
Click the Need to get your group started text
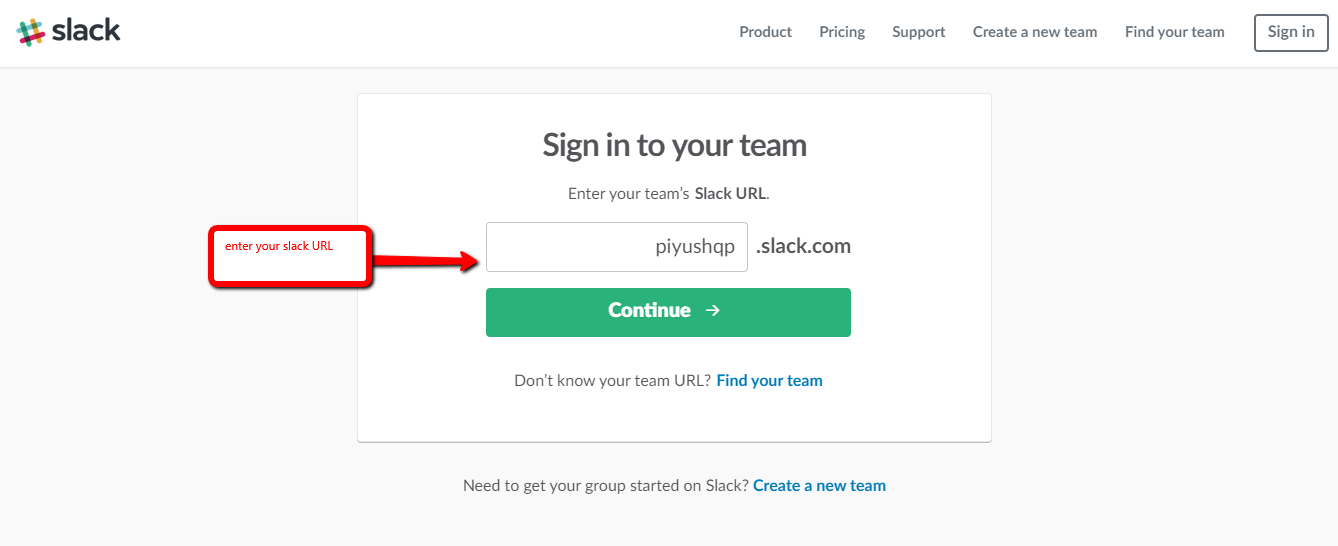pos(605,486)
